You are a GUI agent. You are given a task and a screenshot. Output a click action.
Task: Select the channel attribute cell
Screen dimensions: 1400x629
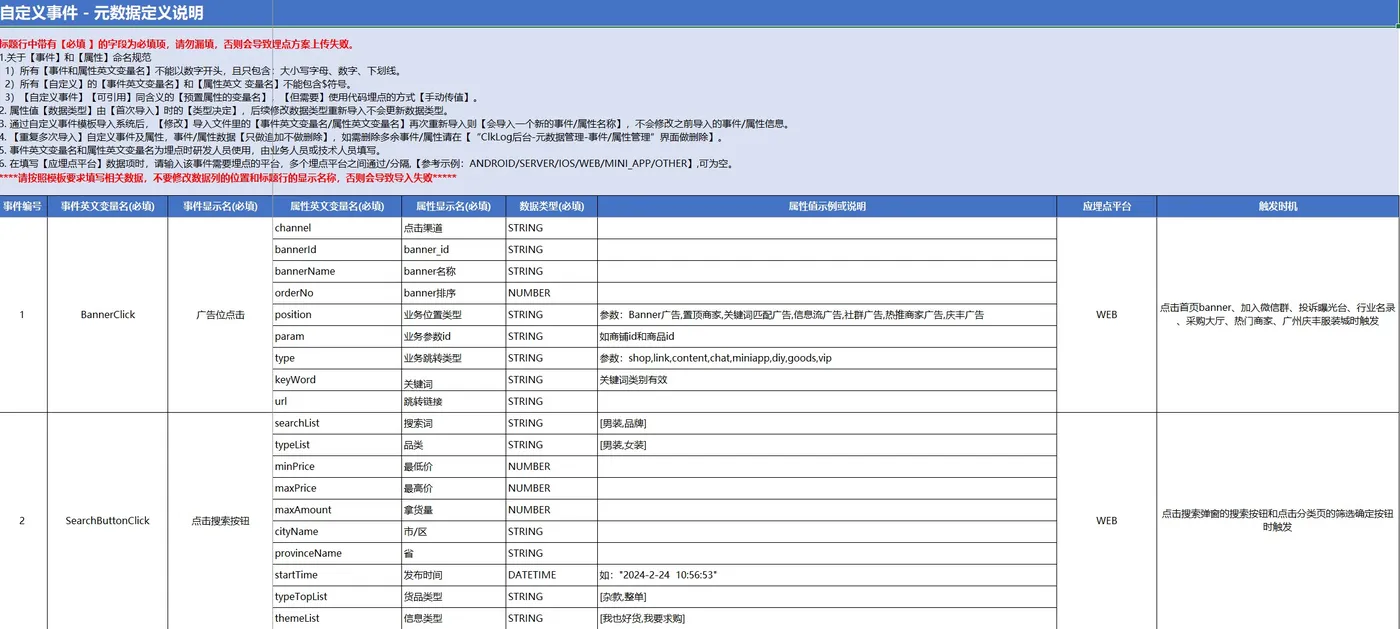click(x=337, y=228)
